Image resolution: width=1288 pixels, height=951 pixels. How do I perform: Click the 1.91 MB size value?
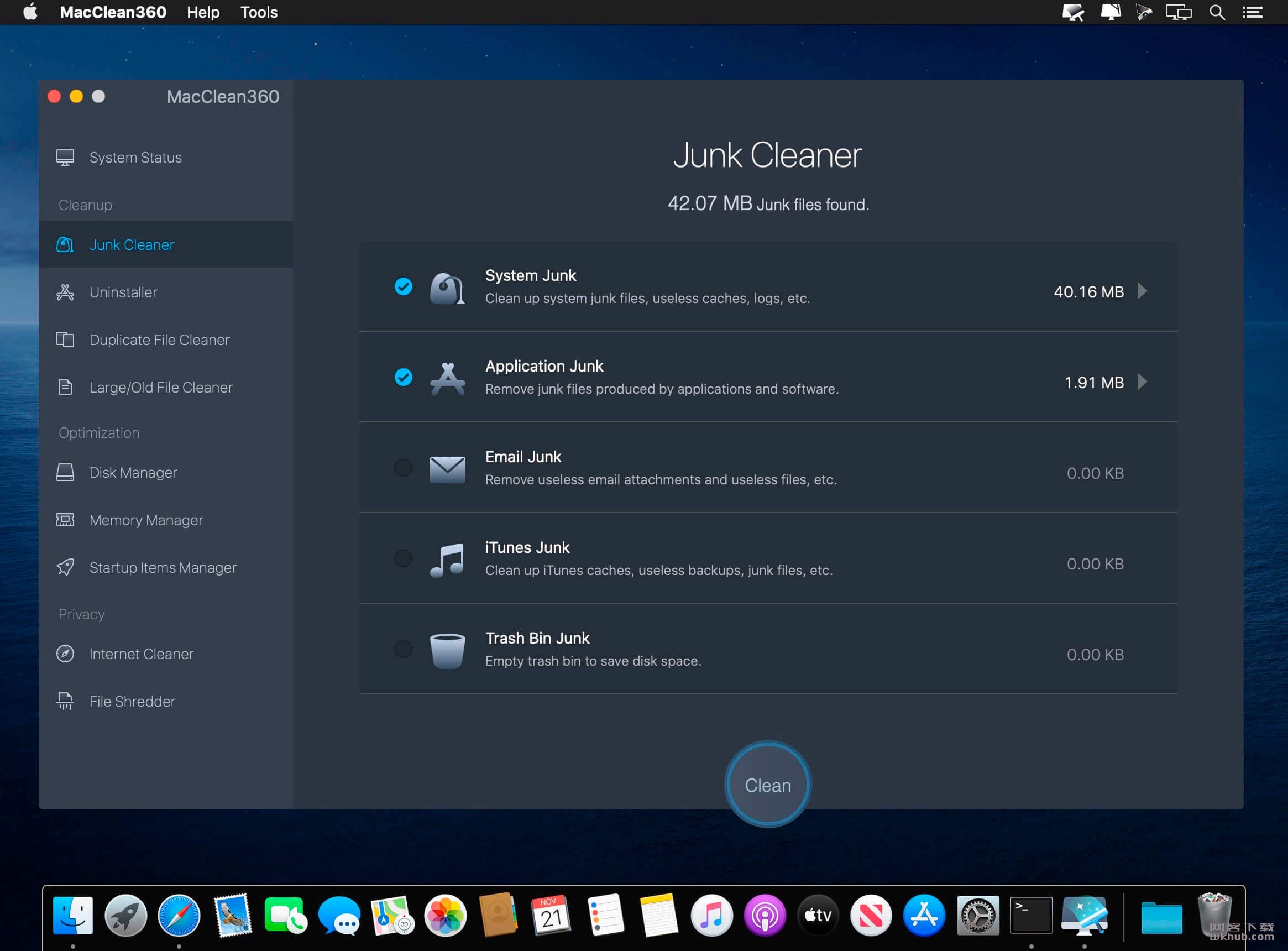pyautogui.click(x=1093, y=383)
